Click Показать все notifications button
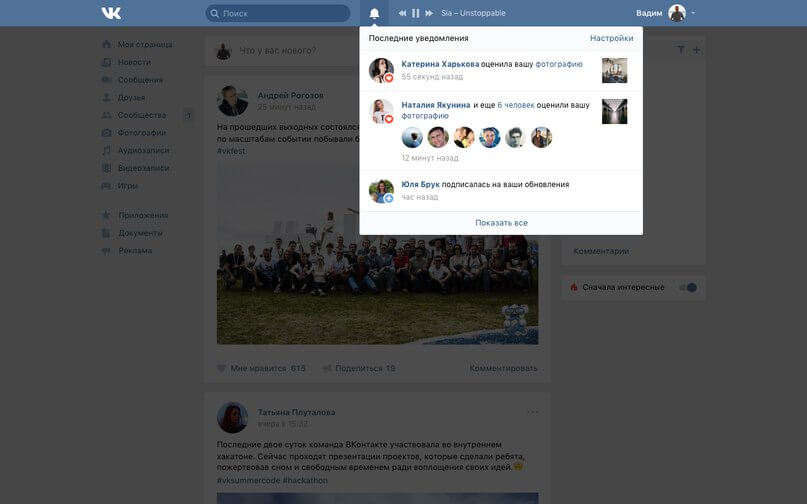807x504 pixels. 501,223
